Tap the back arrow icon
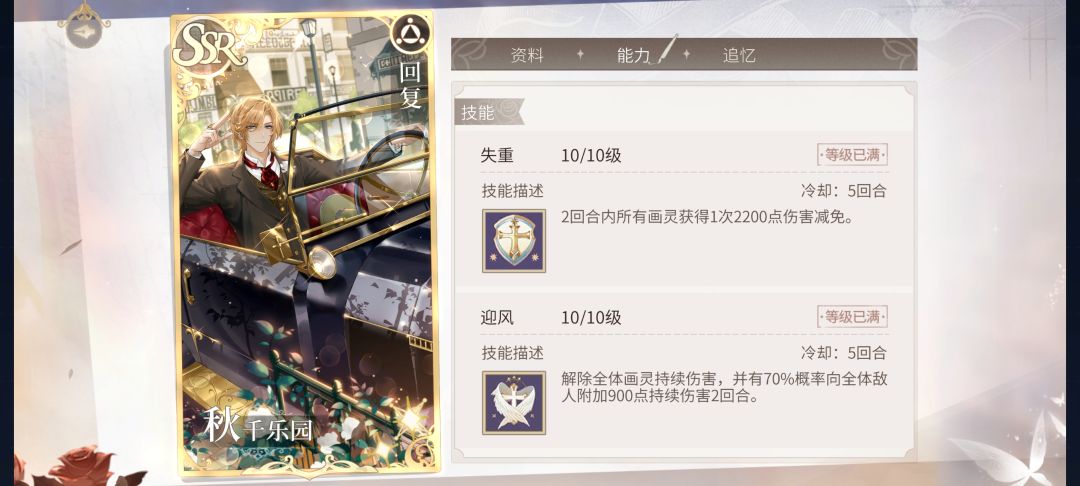The width and height of the screenshot is (1080, 486). coord(83,28)
